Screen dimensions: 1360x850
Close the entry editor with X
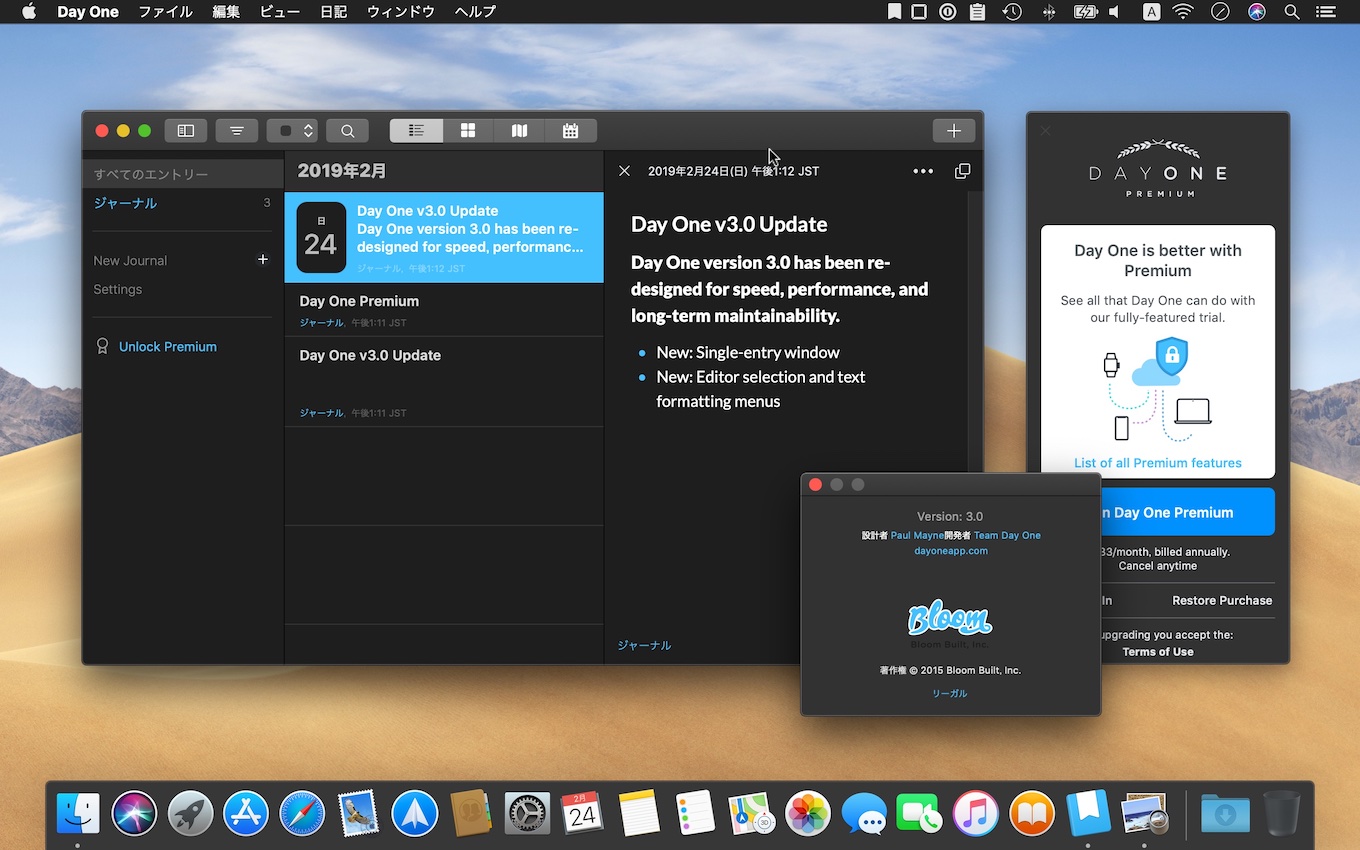click(624, 171)
